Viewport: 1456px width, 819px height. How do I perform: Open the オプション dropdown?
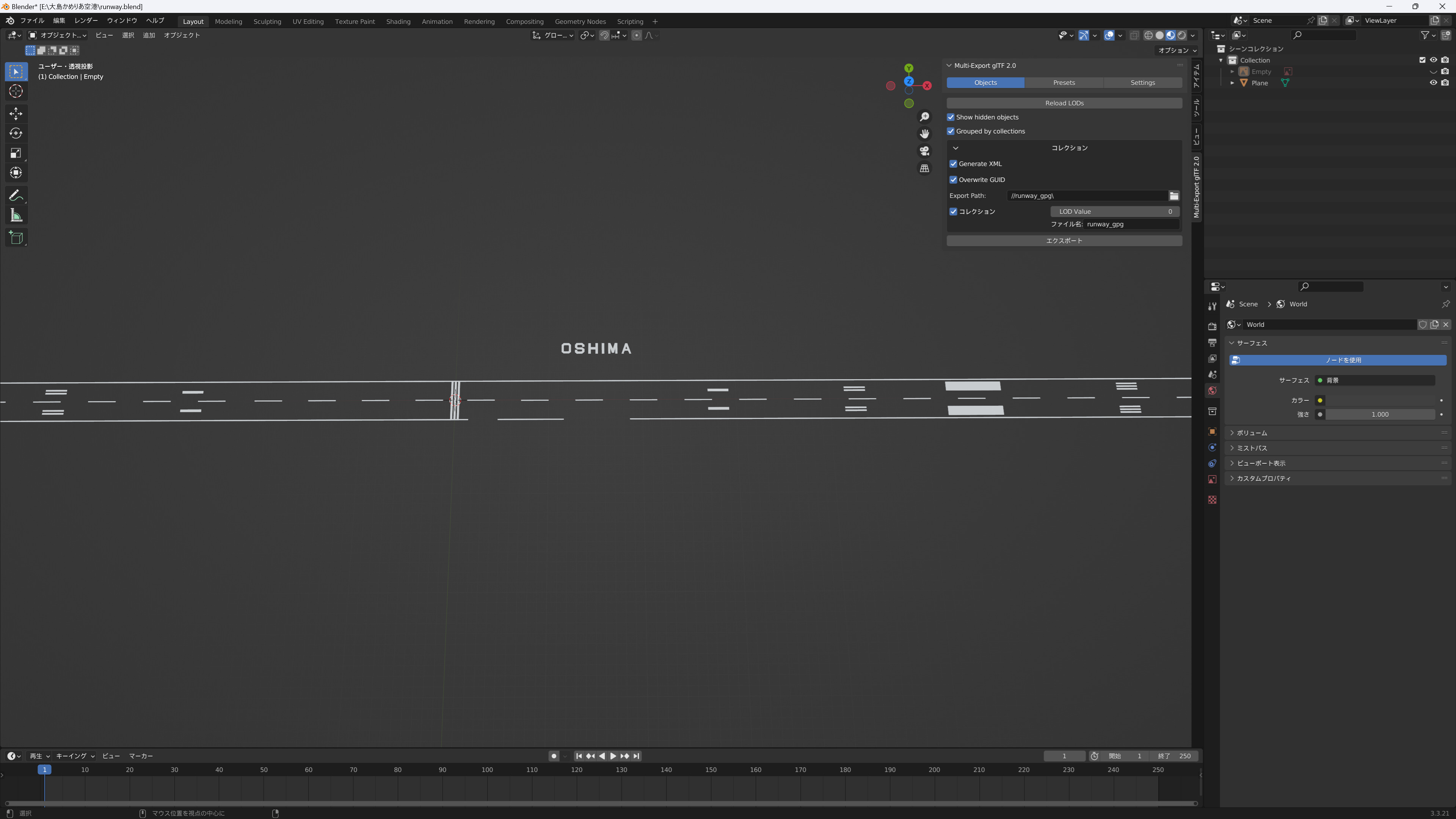1177,50
